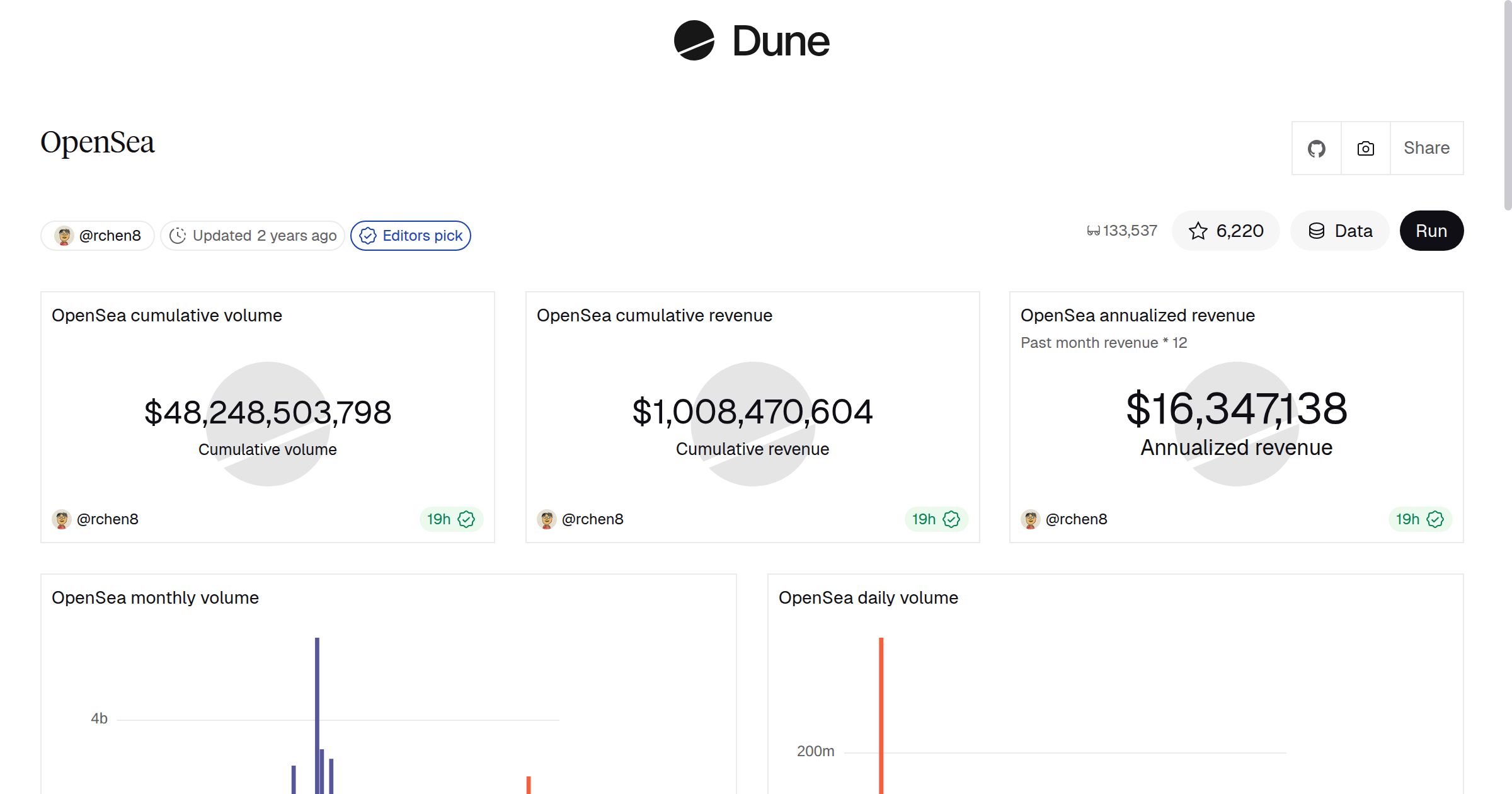This screenshot has width=1512, height=794.
Task: Star the dashboard using the star icon
Action: (x=1198, y=231)
